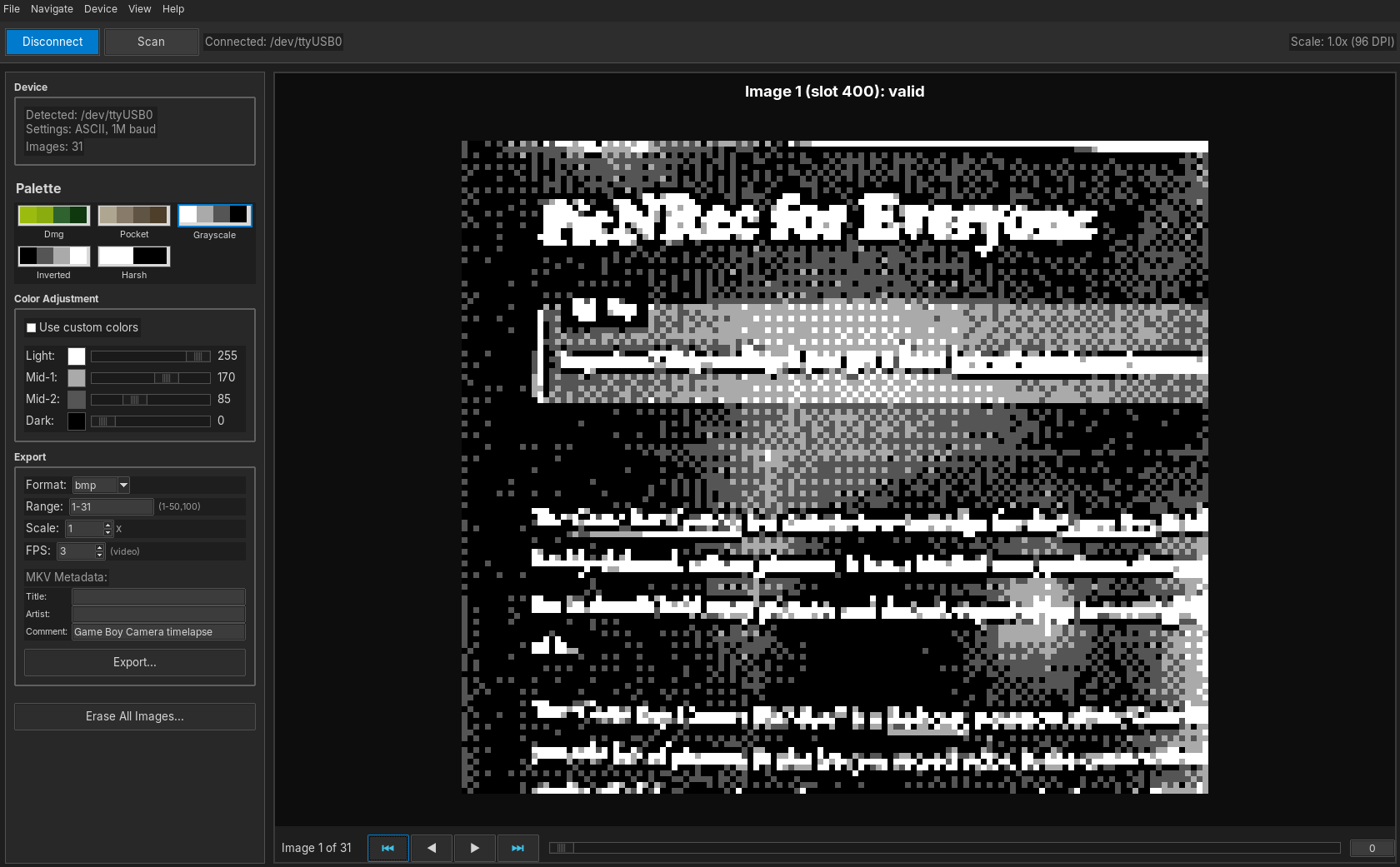Enable Use custom colors checkbox

coord(32,328)
